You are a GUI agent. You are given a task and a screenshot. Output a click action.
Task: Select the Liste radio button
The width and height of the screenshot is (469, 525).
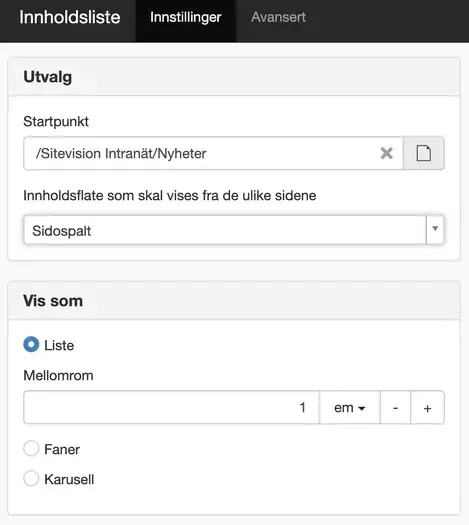[x=31, y=345]
